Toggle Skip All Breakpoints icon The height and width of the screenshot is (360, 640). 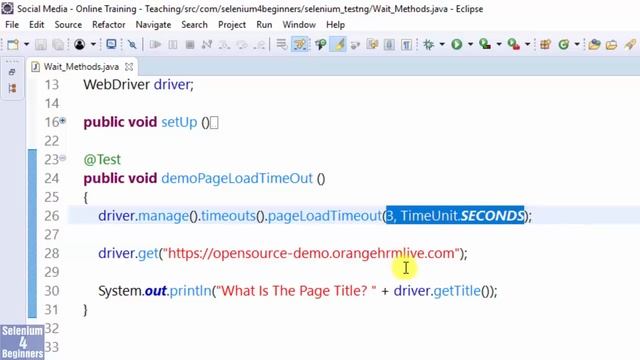click(132, 44)
